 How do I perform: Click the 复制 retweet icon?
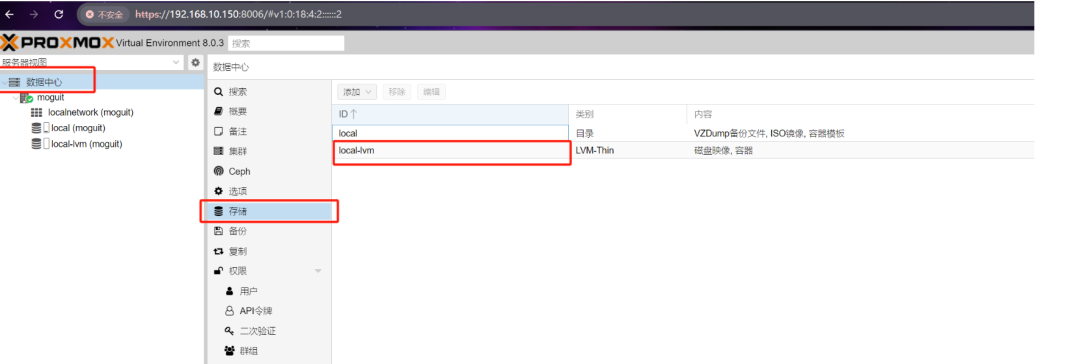(x=218, y=252)
